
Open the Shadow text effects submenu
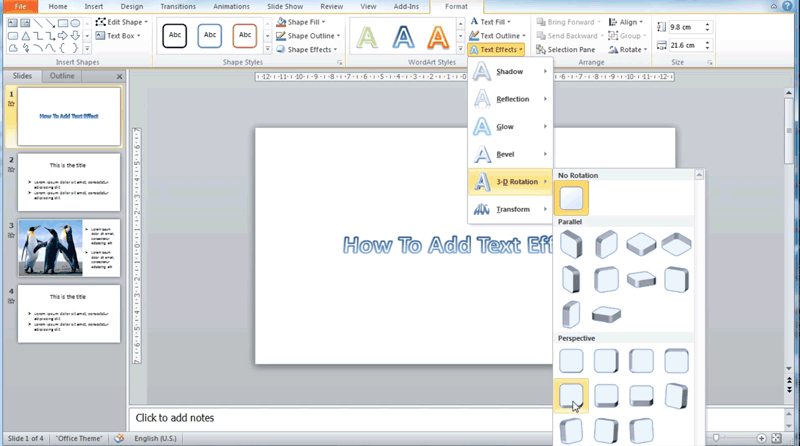512,72
